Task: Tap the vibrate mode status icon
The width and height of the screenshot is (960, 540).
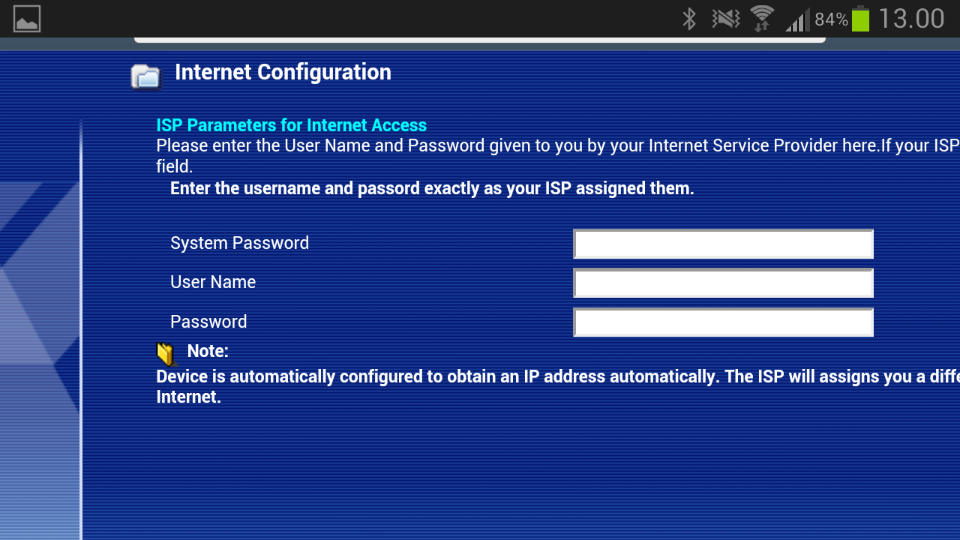Action: (725, 18)
